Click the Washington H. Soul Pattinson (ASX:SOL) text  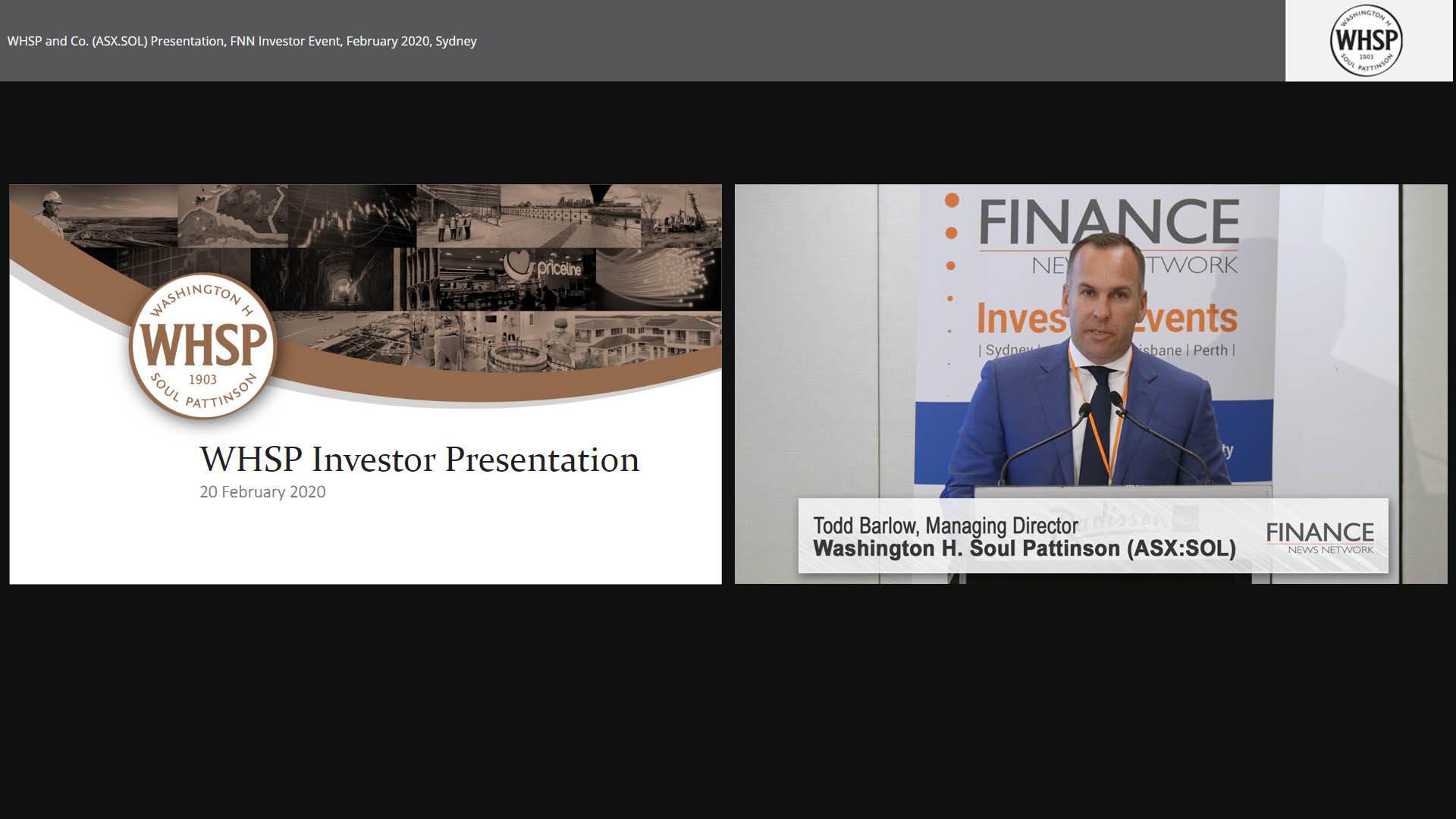coord(1024,548)
